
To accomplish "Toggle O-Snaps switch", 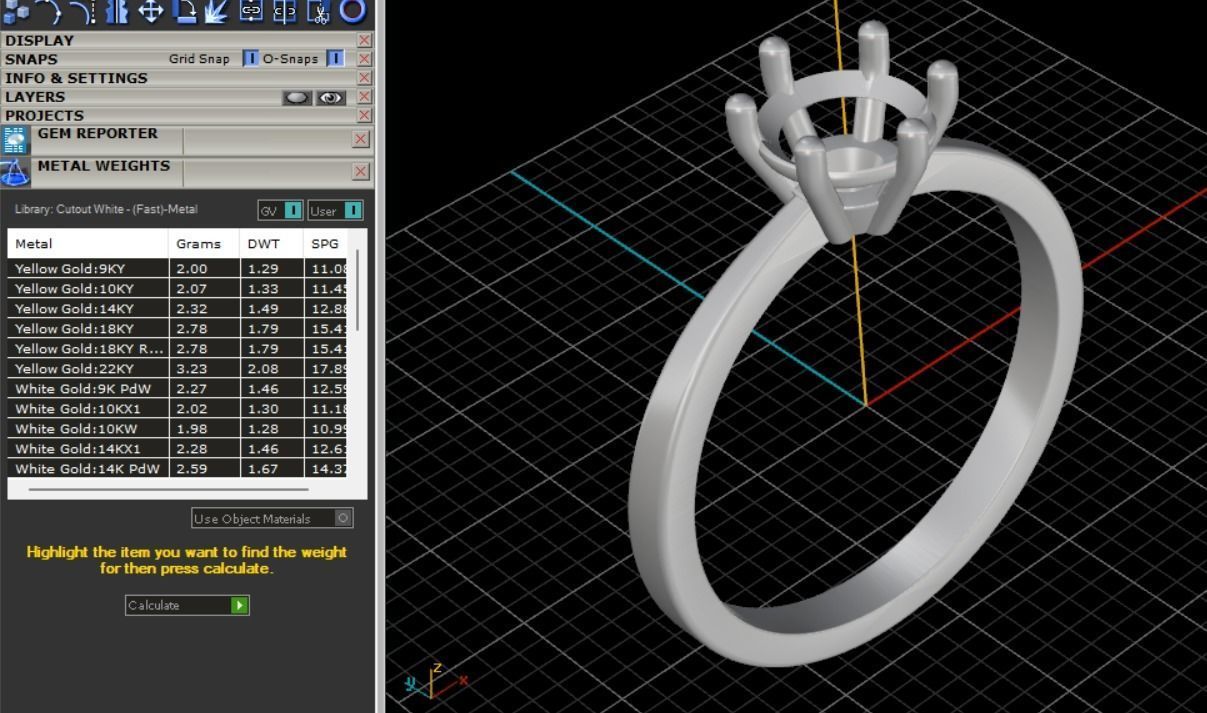I will 336,59.
